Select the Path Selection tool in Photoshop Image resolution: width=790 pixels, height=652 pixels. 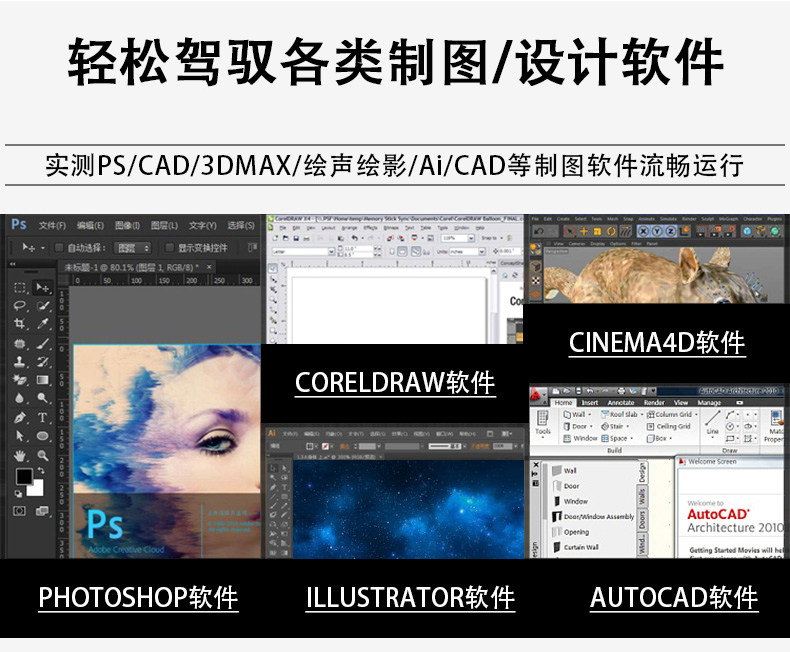20,436
